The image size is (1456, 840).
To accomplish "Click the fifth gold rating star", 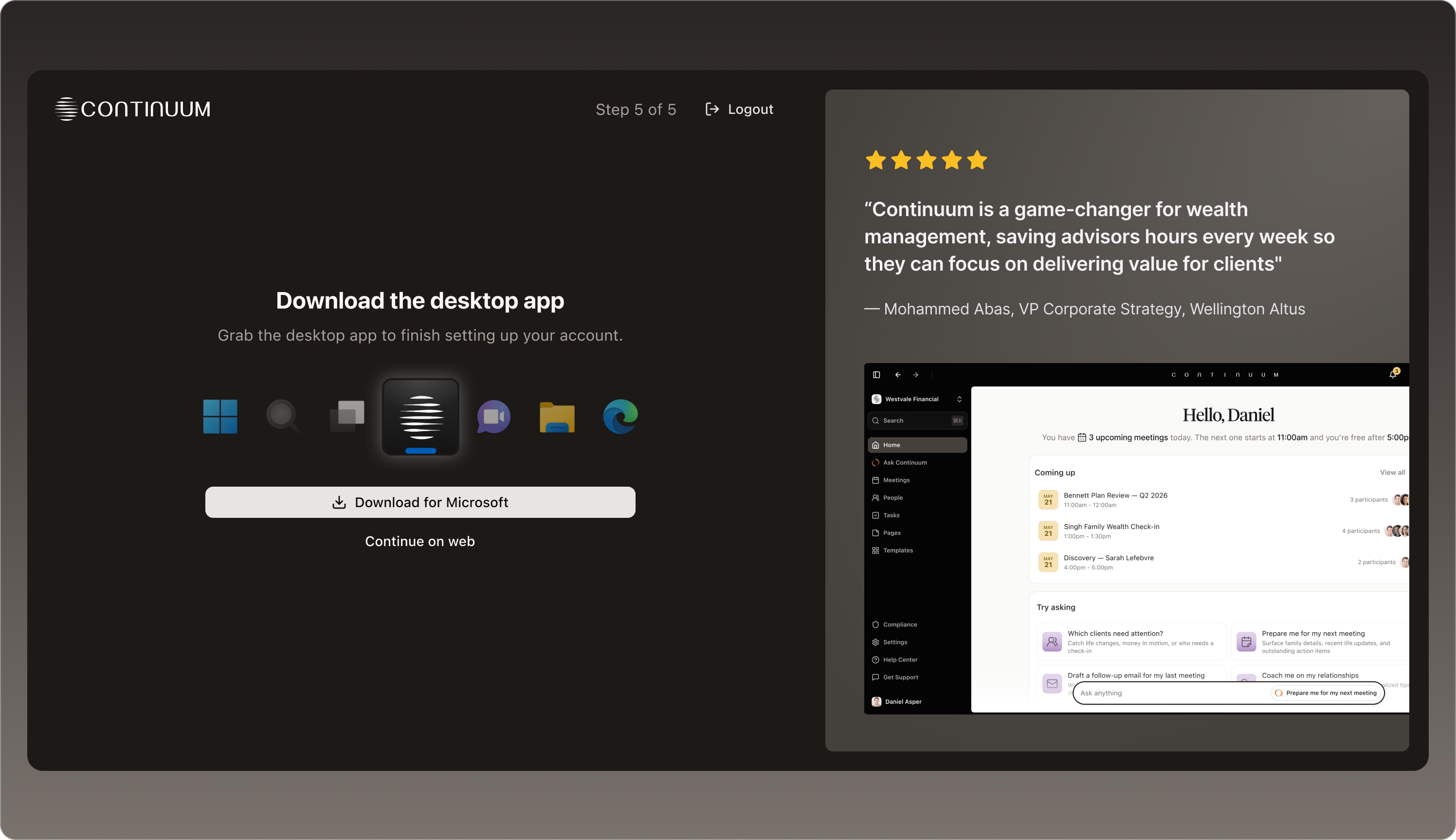I will tap(977, 160).
